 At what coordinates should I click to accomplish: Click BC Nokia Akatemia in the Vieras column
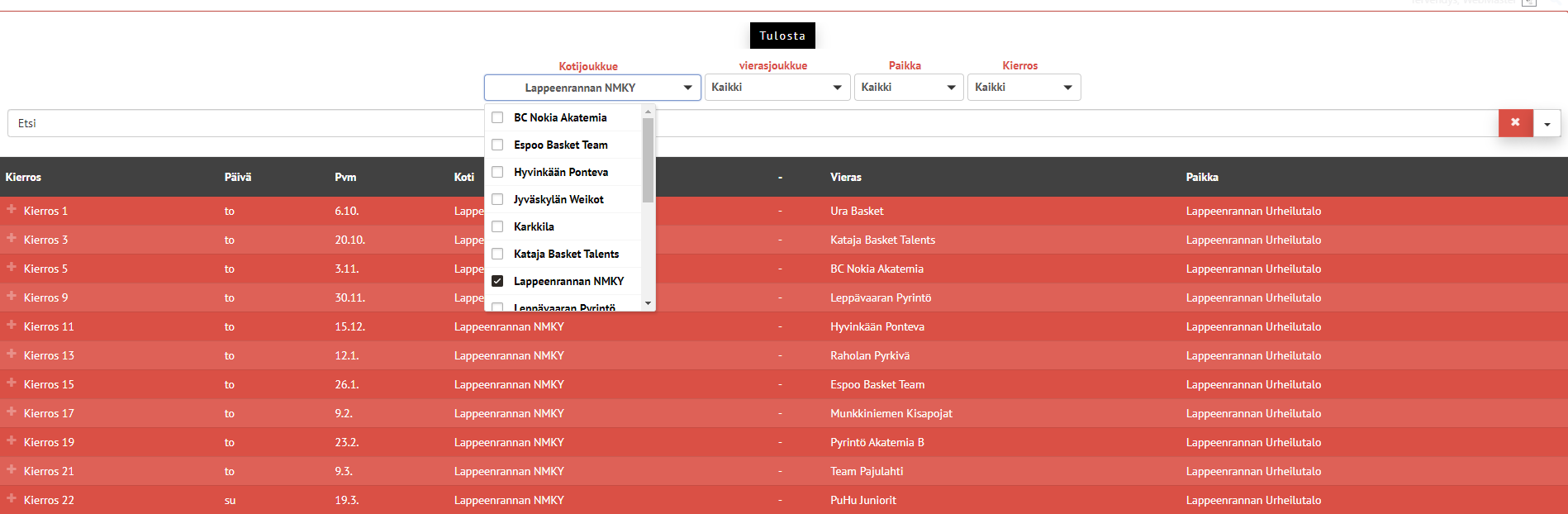tap(877, 269)
